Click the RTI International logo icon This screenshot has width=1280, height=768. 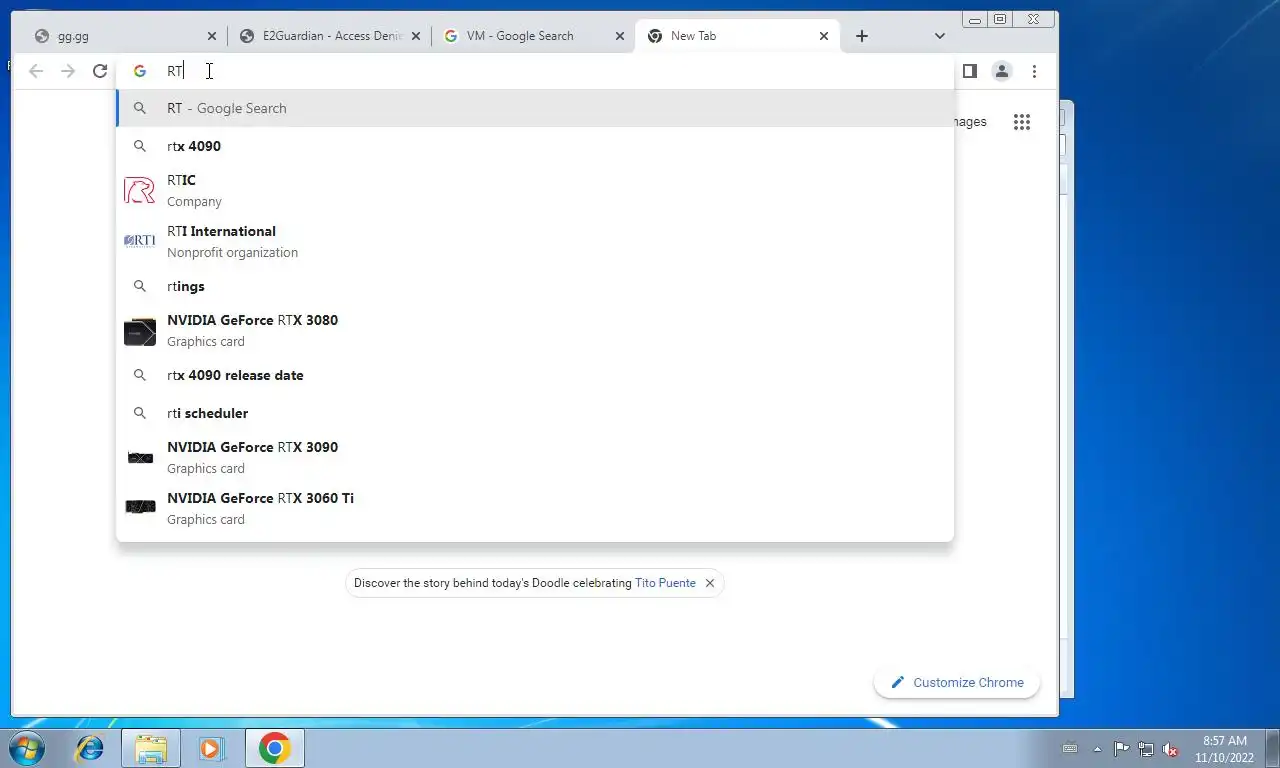[140, 241]
